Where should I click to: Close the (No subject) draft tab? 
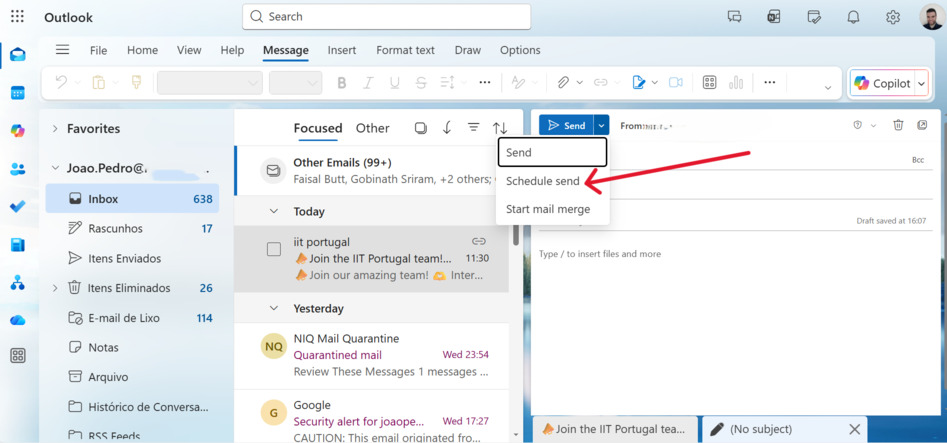(x=855, y=429)
